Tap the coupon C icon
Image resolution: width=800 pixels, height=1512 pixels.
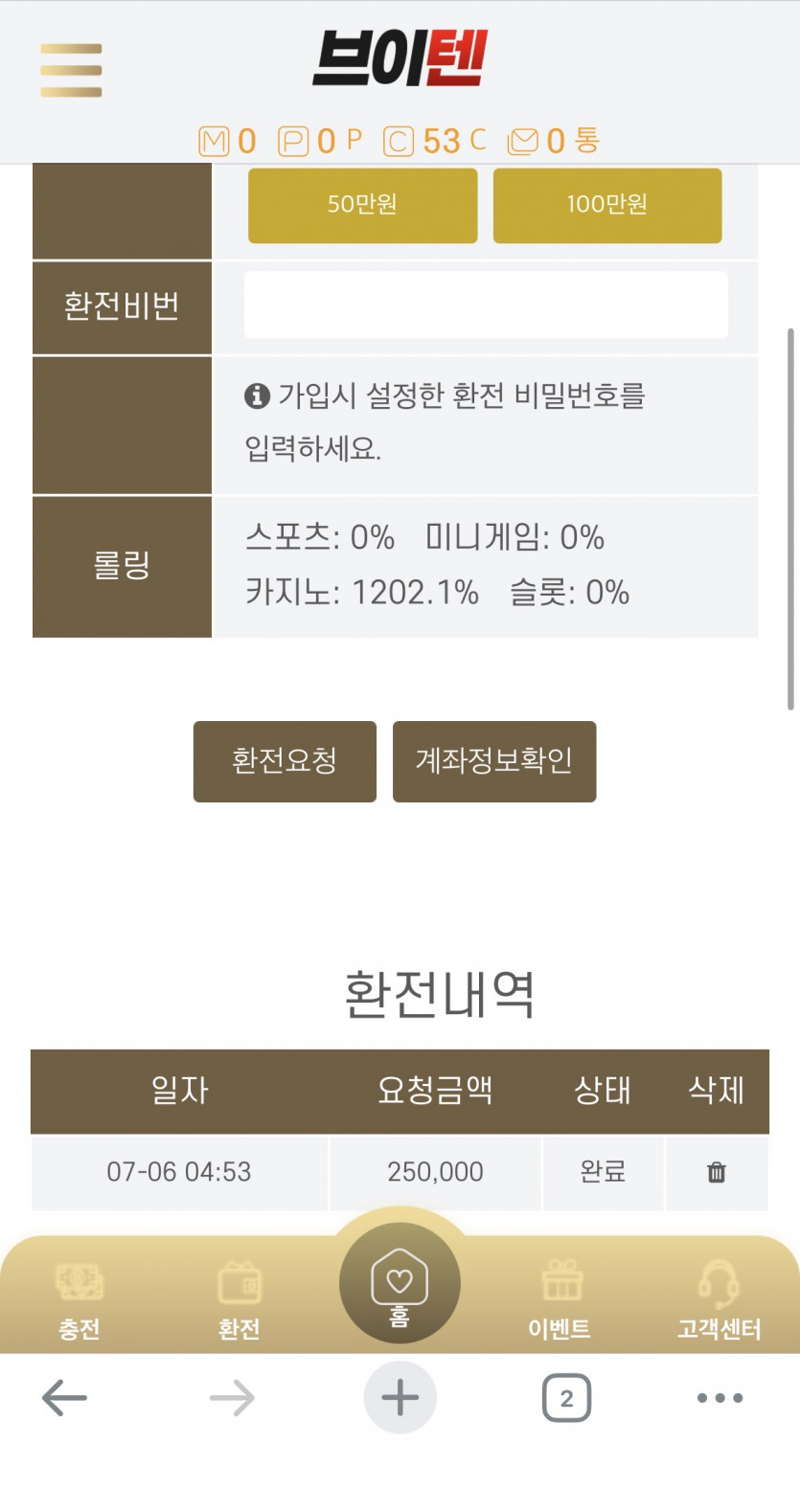click(399, 142)
